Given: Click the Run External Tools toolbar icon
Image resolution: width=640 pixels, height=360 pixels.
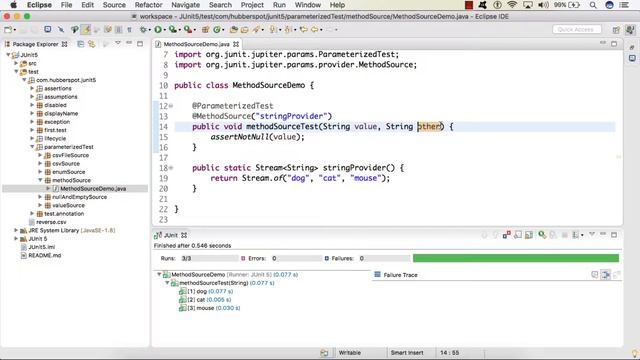Looking at the screenshot, I should [187, 29].
